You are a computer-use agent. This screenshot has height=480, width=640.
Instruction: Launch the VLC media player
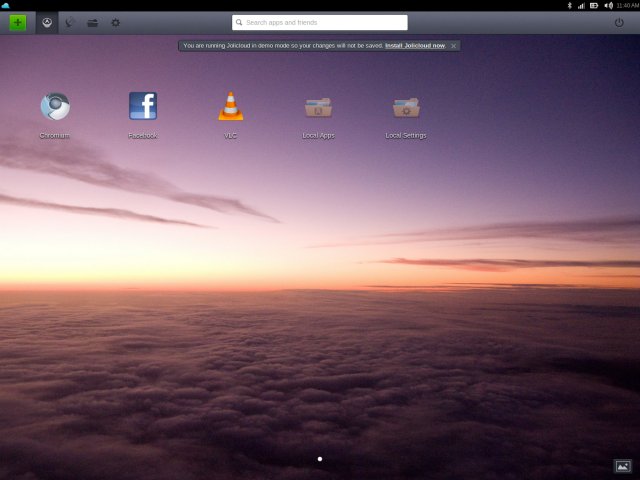click(x=231, y=106)
